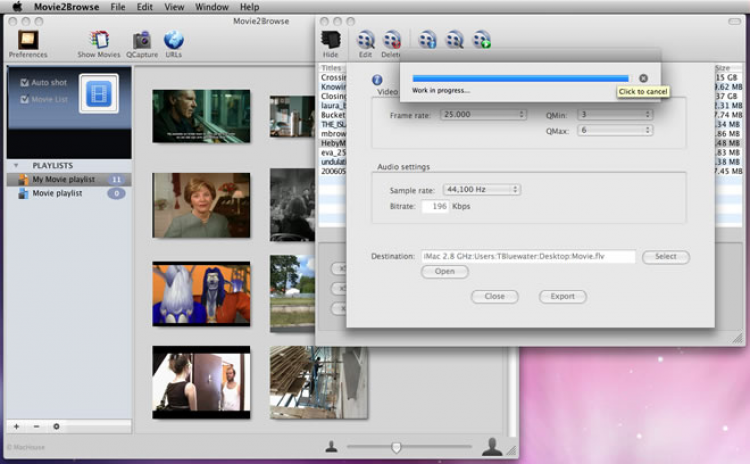
Task: Open the Frame rate dropdown
Action: [x=483, y=115]
